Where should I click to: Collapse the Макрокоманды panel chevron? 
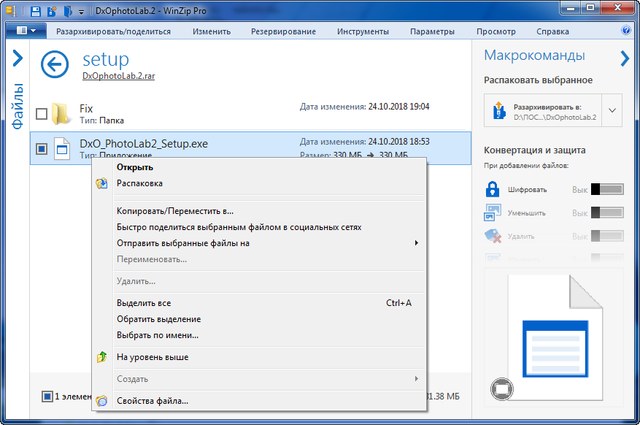[624, 58]
